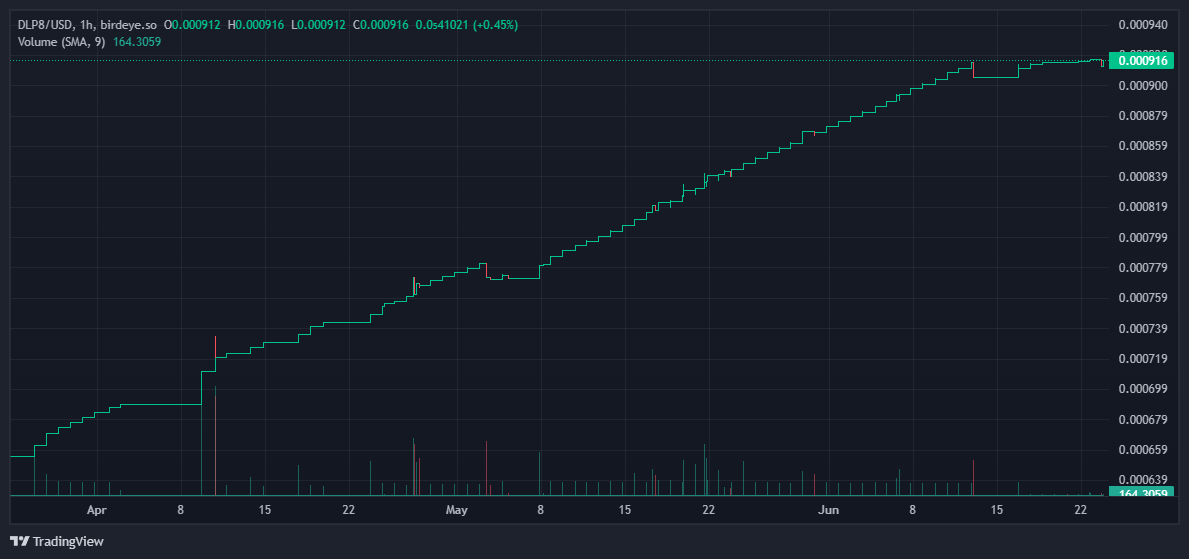Select price axis value 0.000759
1189x559 pixels.
click(1143, 298)
